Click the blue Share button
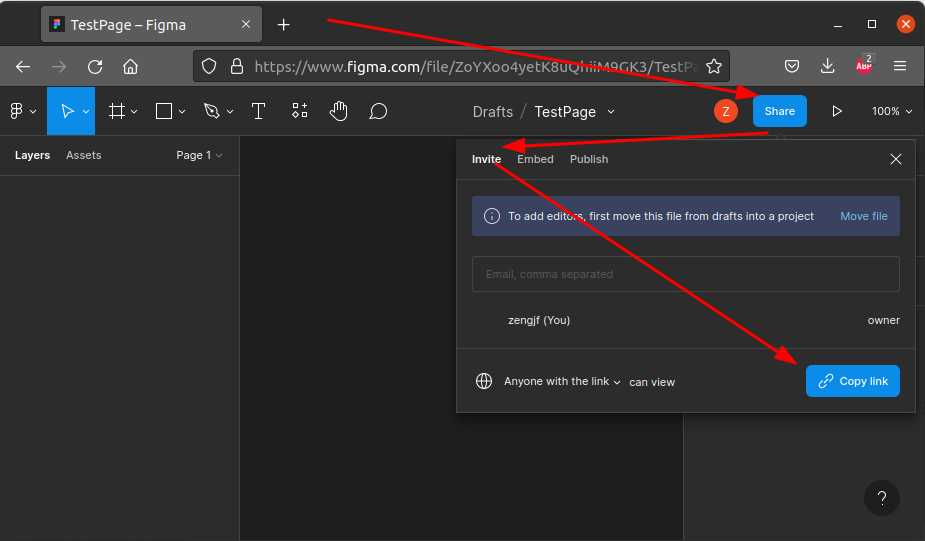Viewport: 925px width, 541px height. 779,111
